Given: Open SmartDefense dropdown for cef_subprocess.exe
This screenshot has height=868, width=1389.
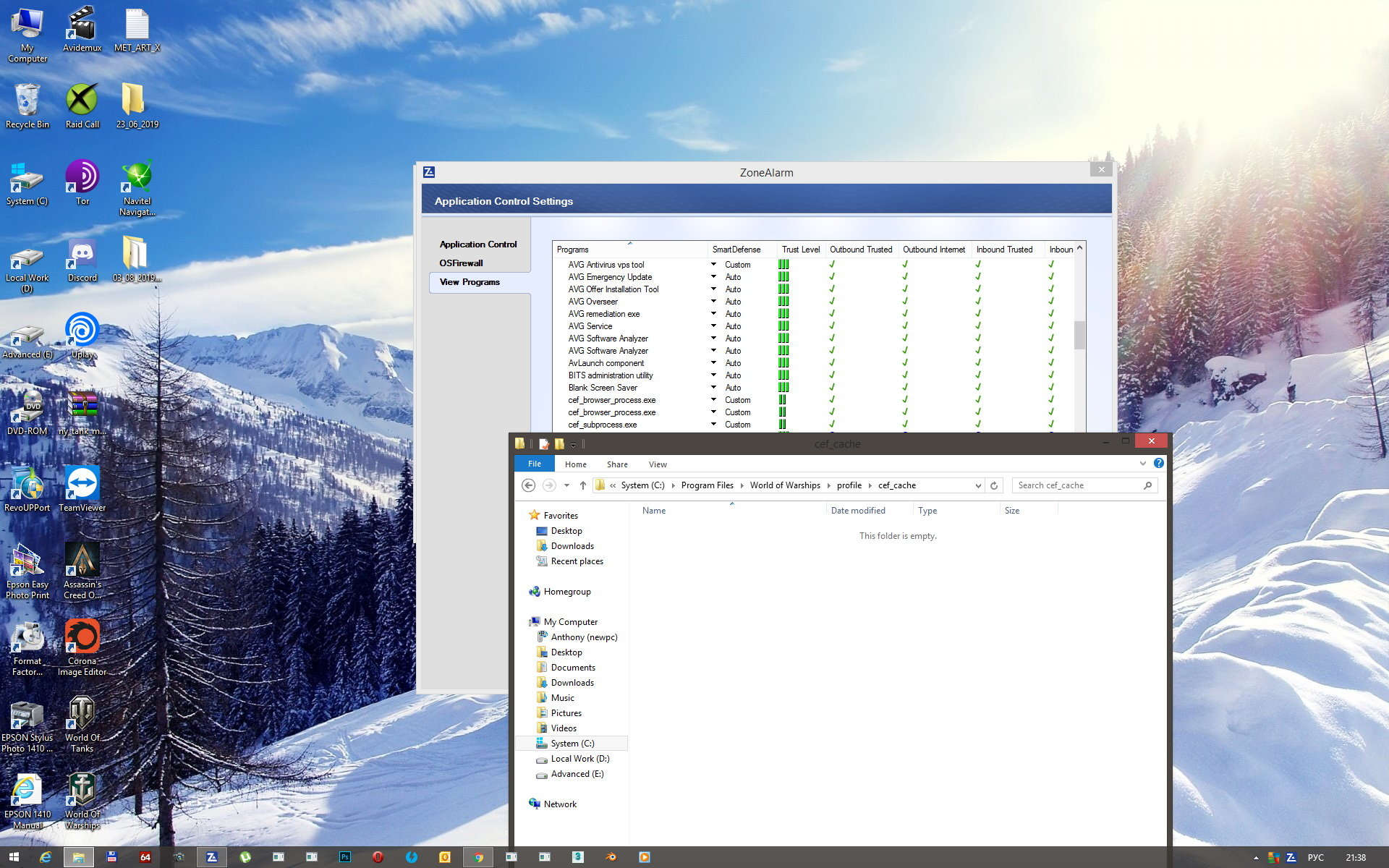Looking at the screenshot, I should coord(713,425).
